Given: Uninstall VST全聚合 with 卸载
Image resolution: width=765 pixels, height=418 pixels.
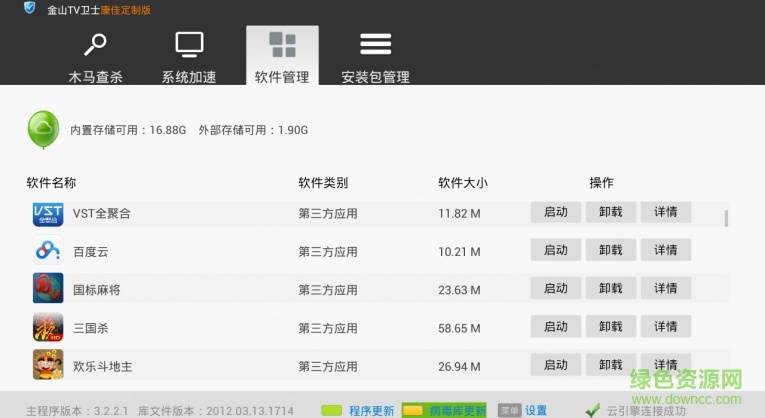Looking at the screenshot, I should [x=611, y=212].
